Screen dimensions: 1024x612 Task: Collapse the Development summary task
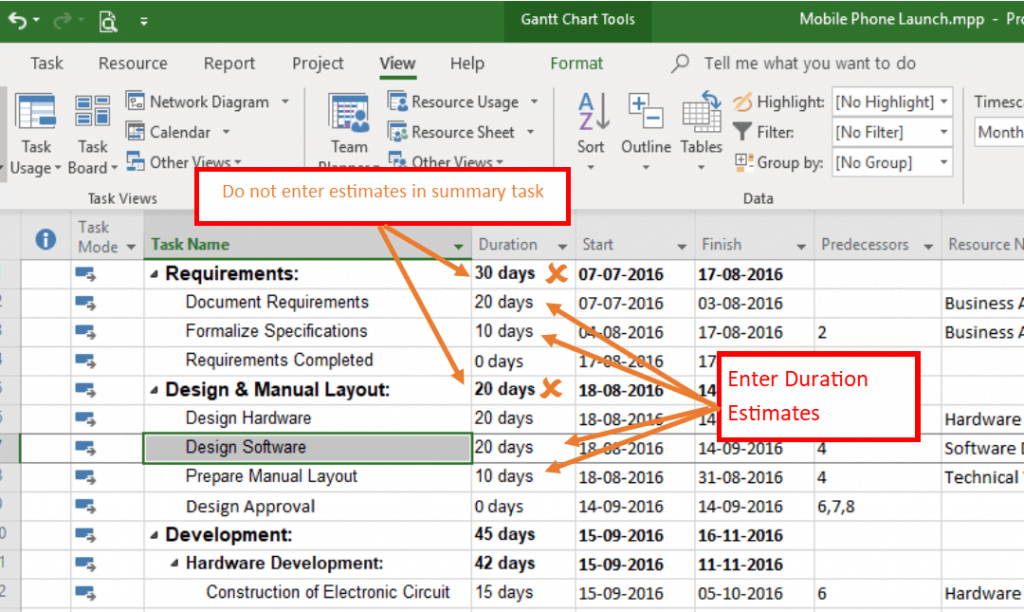pyautogui.click(x=154, y=535)
